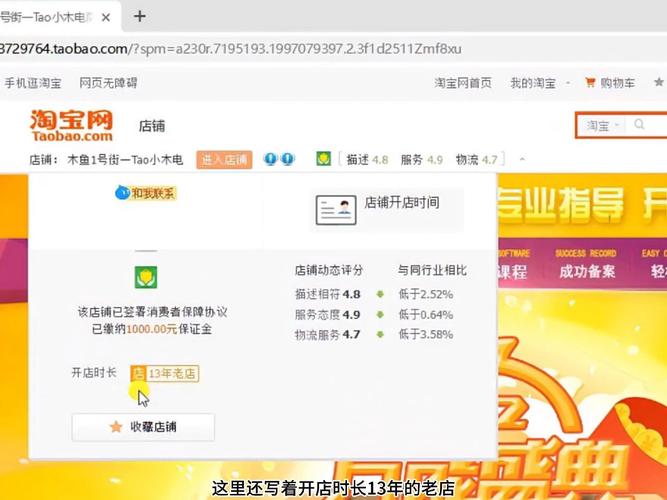
Task: Click 描述 4.8 score in header
Action: (x=367, y=160)
